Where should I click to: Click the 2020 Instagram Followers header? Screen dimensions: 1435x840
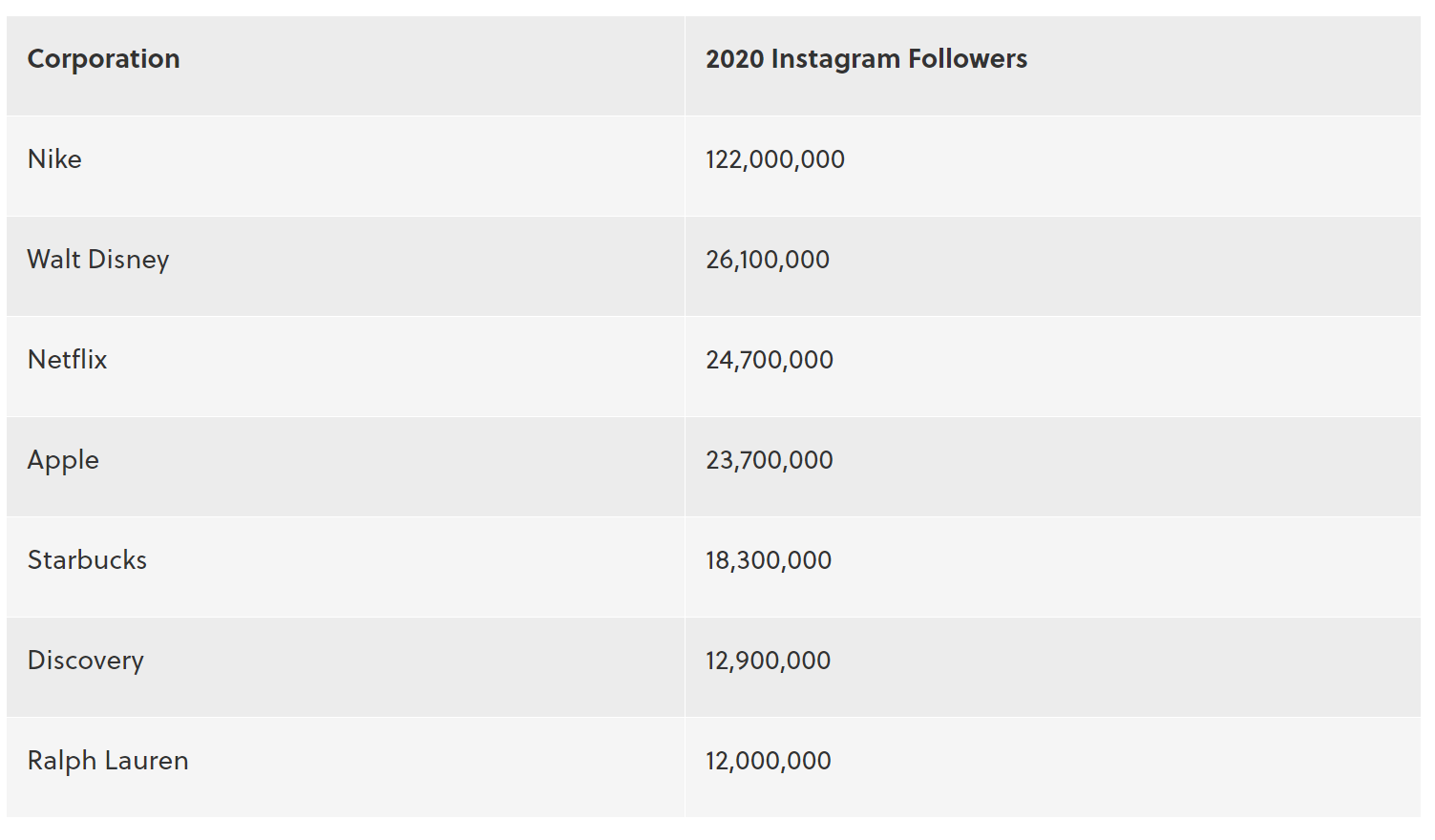[866, 59]
